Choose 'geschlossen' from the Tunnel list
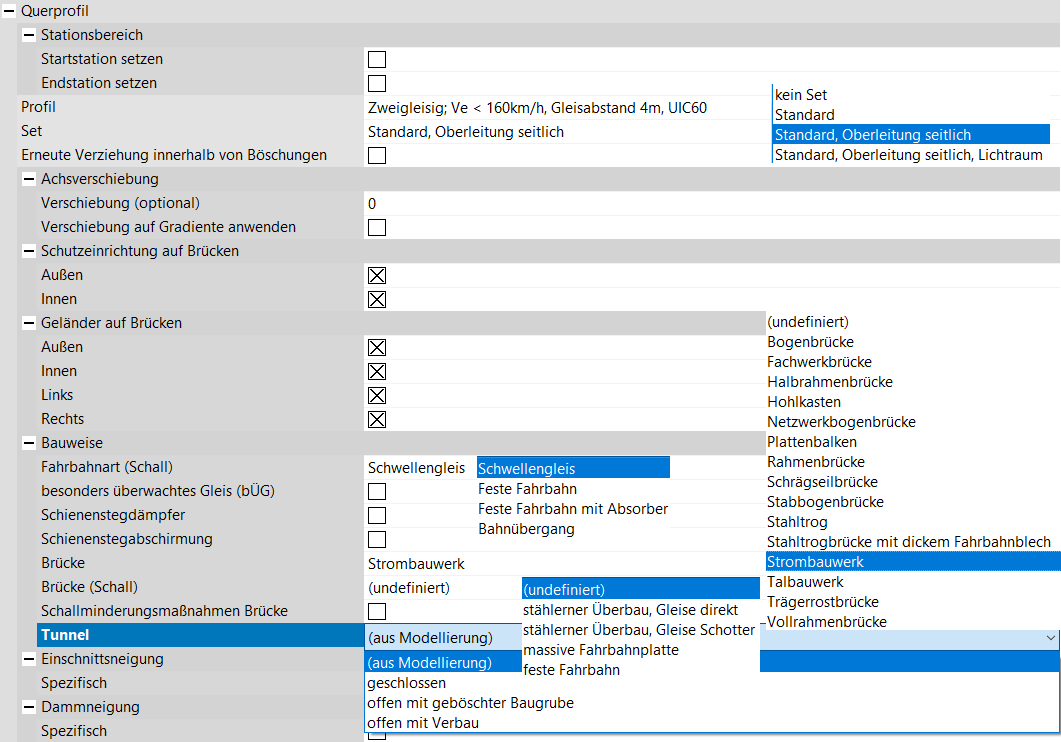Image resolution: width=1061 pixels, height=742 pixels. (406, 683)
